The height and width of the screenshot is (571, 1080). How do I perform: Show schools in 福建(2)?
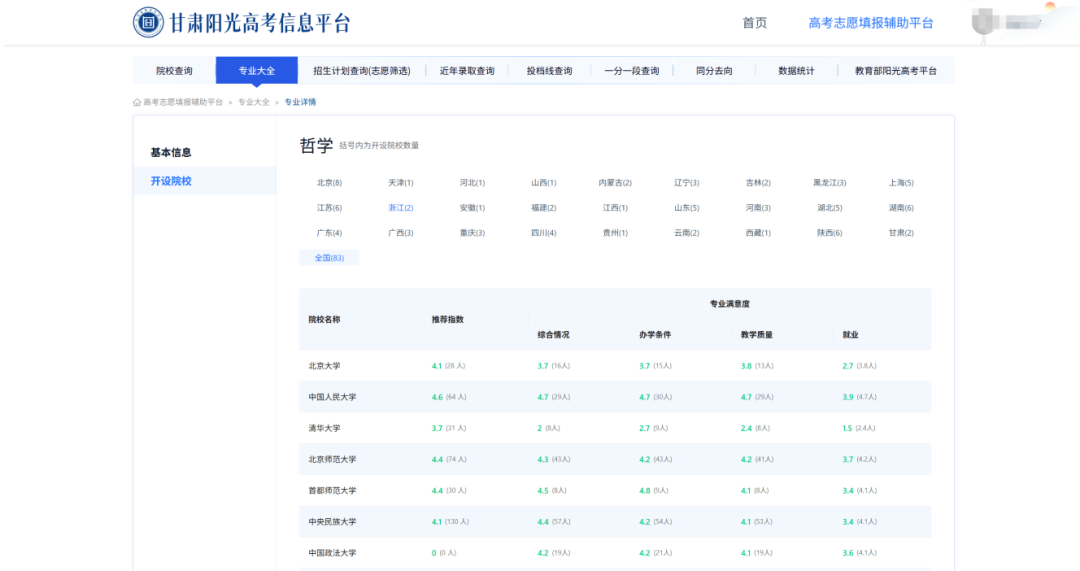point(543,207)
